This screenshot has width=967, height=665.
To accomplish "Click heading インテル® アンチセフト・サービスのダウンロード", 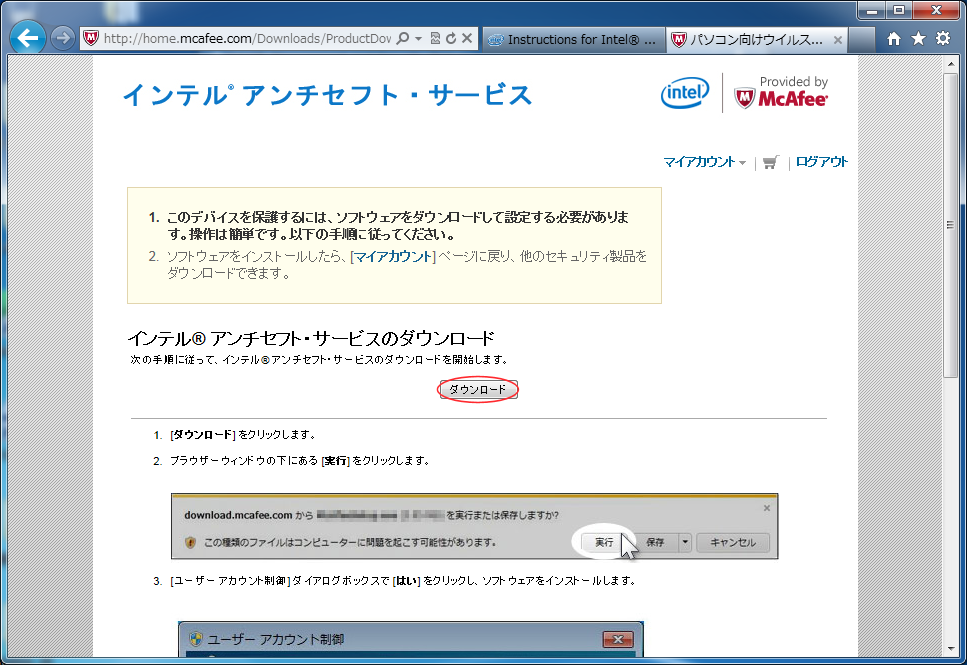I will coord(311,338).
